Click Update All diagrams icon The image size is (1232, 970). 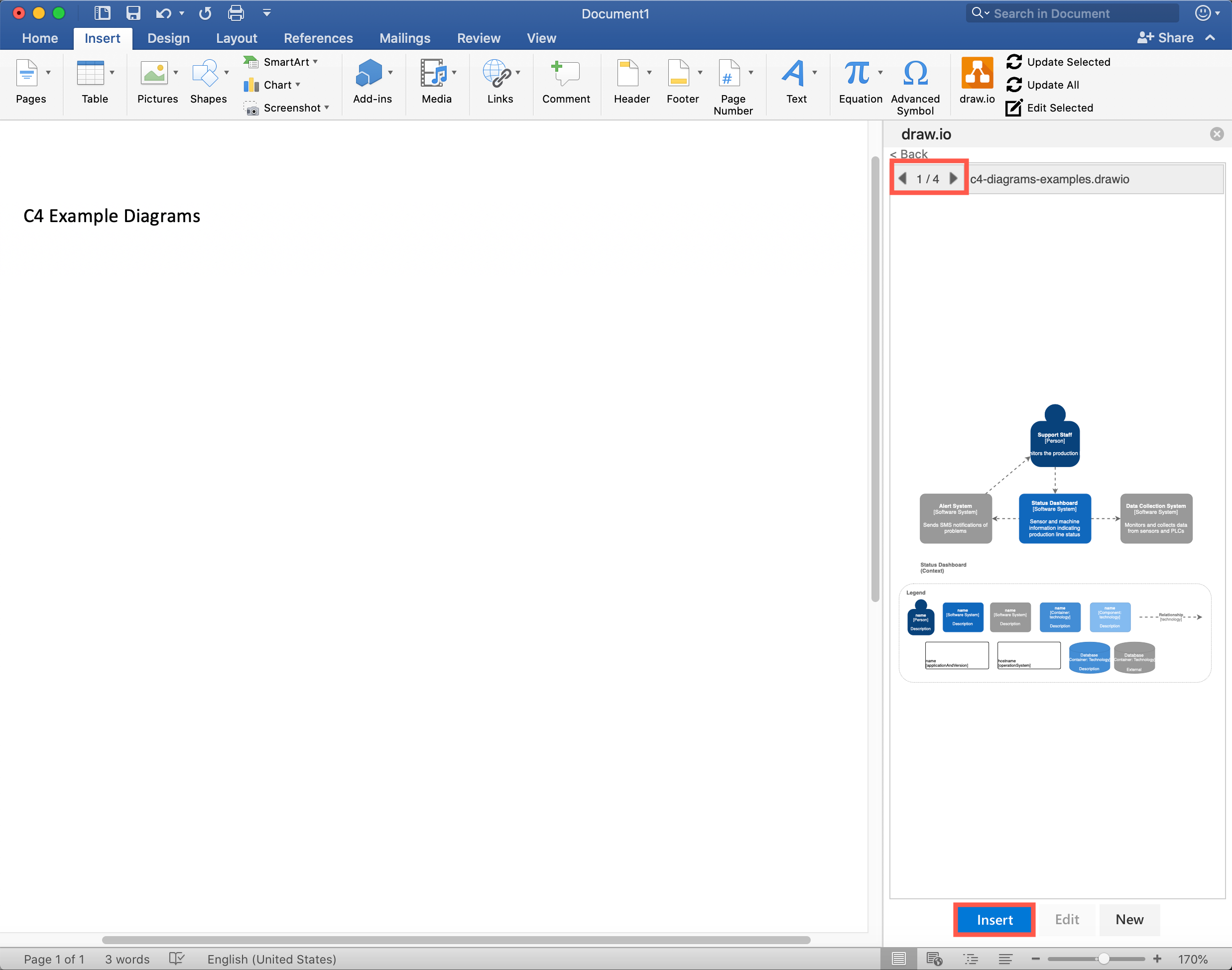tap(1014, 85)
